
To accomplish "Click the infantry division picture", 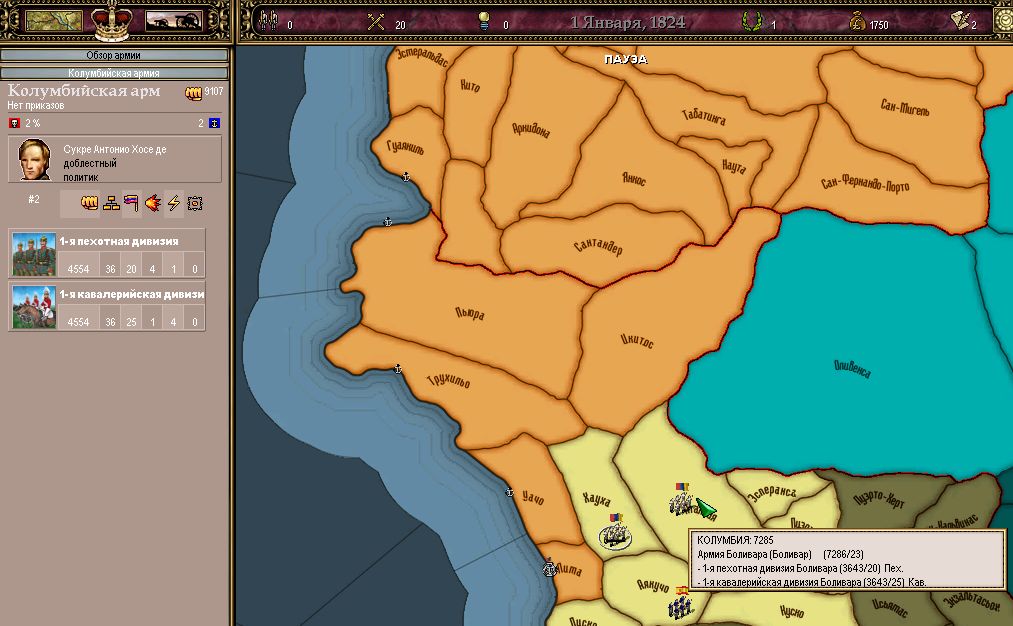I will (34, 254).
